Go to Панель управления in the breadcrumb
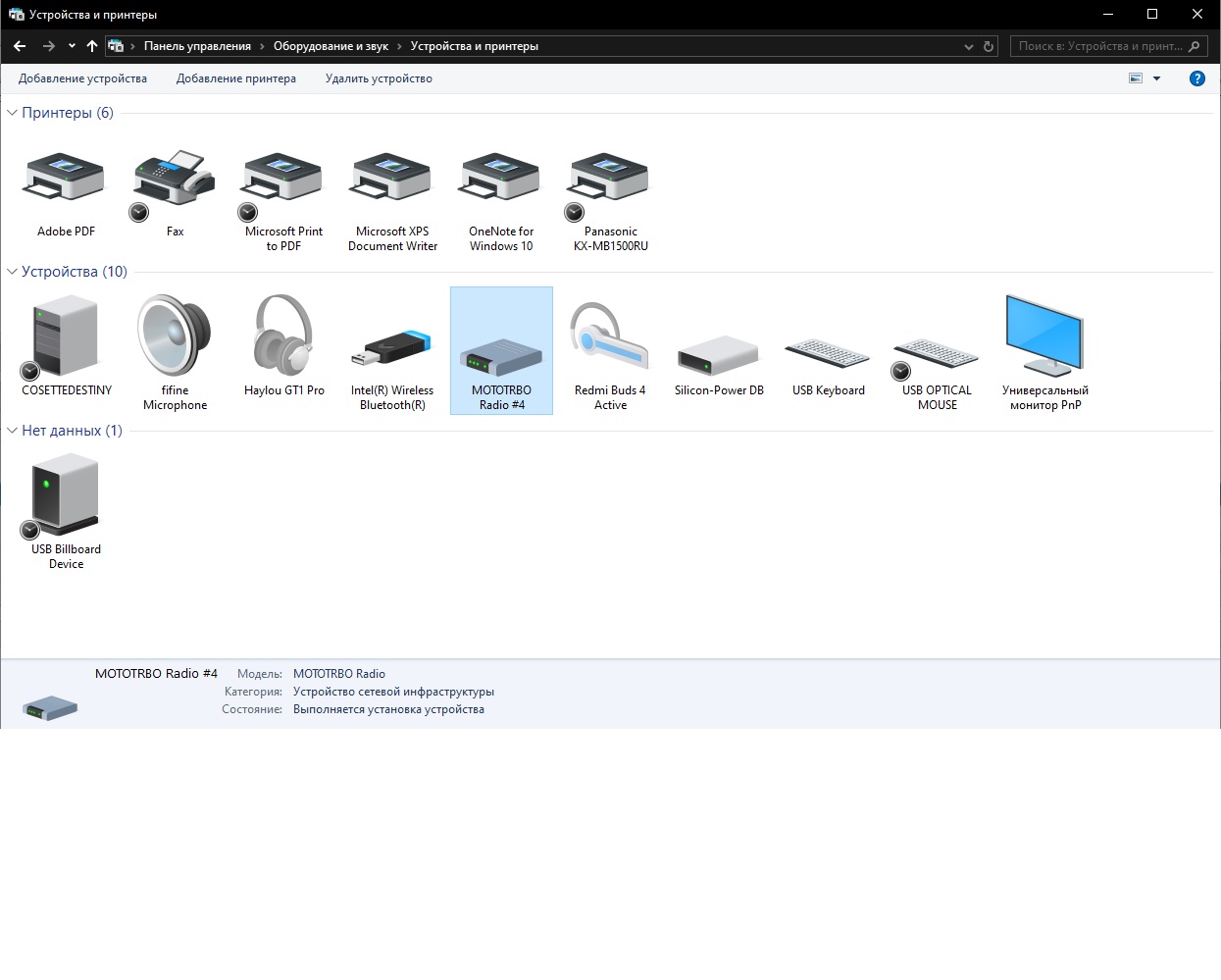The image size is (1221, 980). (x=197, y=46)
